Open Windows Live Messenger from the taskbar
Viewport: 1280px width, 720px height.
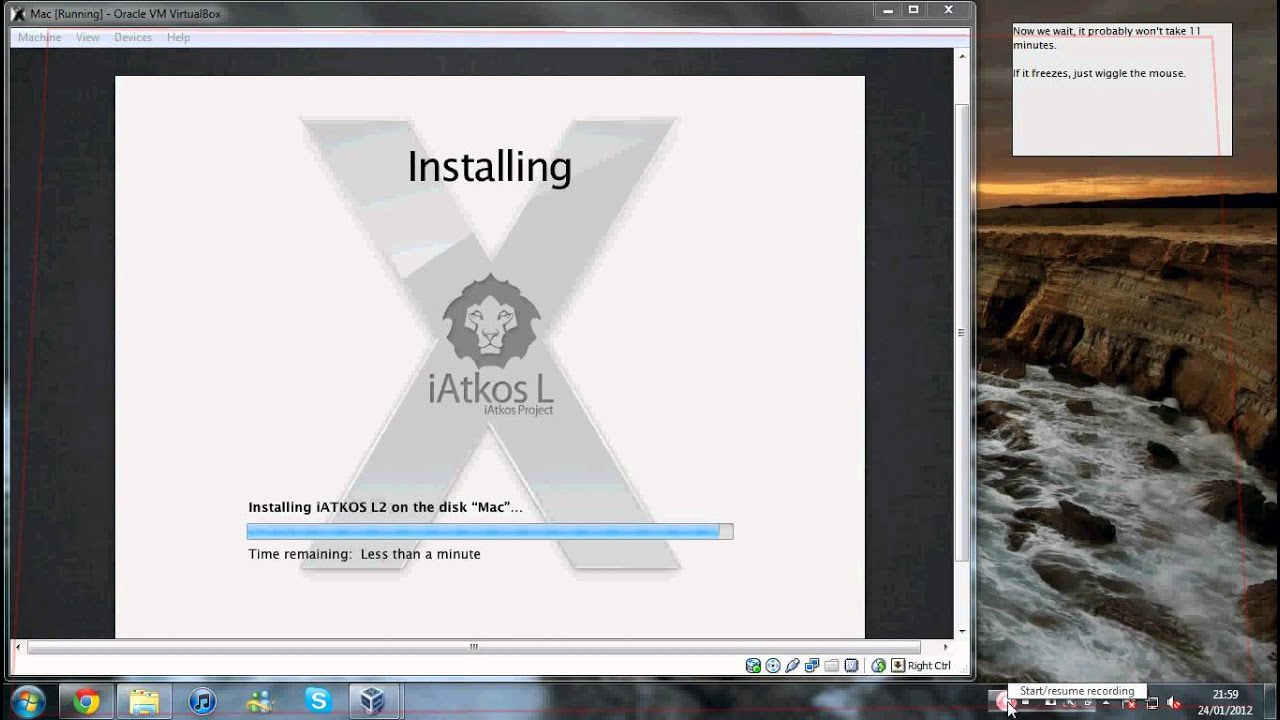point(260,701)
